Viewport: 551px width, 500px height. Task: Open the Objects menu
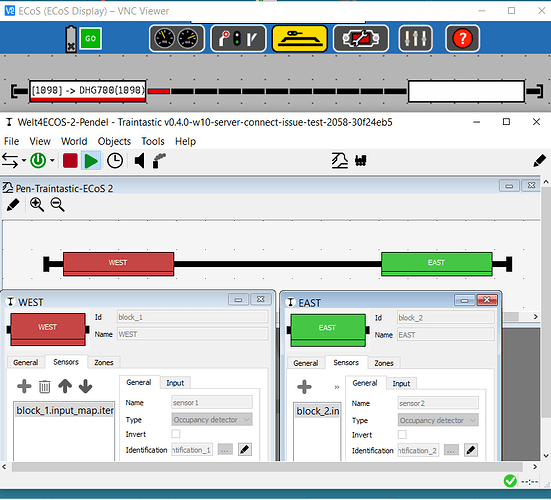click(x=114, y=141)
